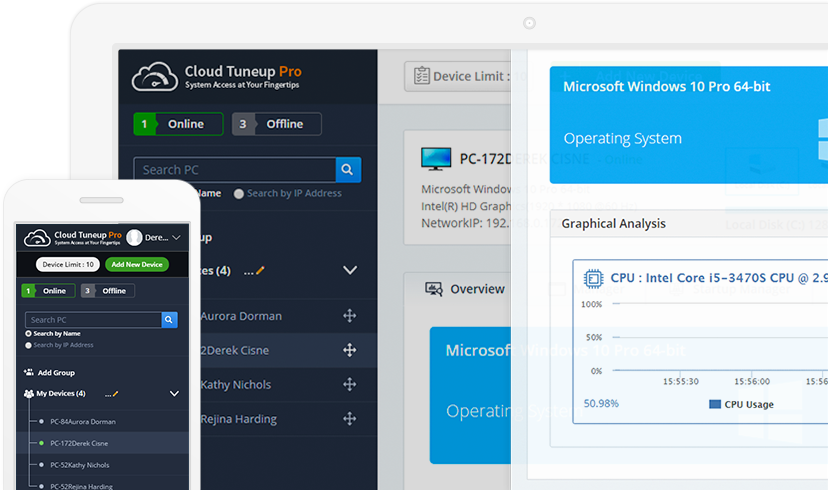Open the user dropdown chevron on phone header
Image resolution: width=828 pixels, height=490 pixels.
(x=176, y=238)
